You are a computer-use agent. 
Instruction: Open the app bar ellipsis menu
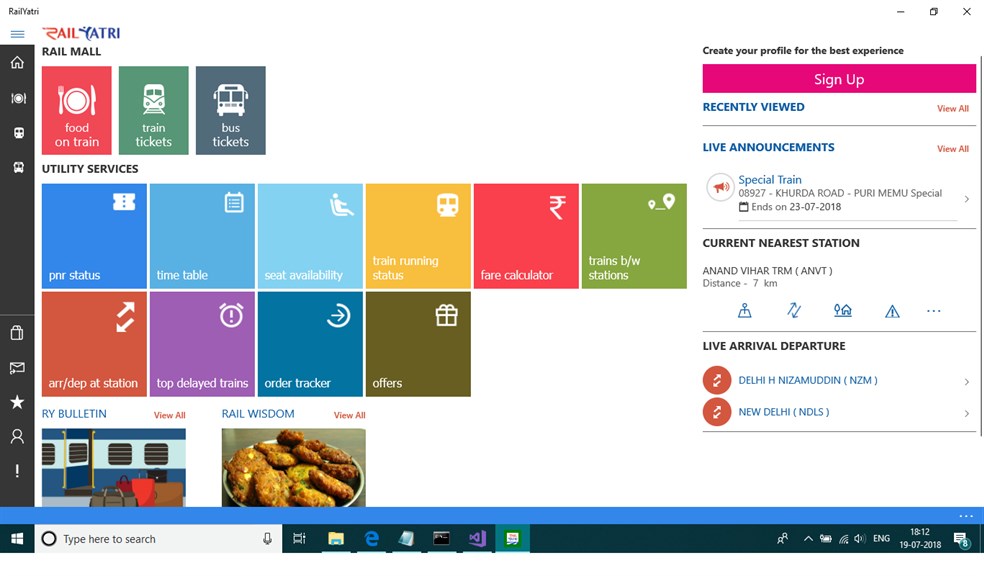(966, 516)
